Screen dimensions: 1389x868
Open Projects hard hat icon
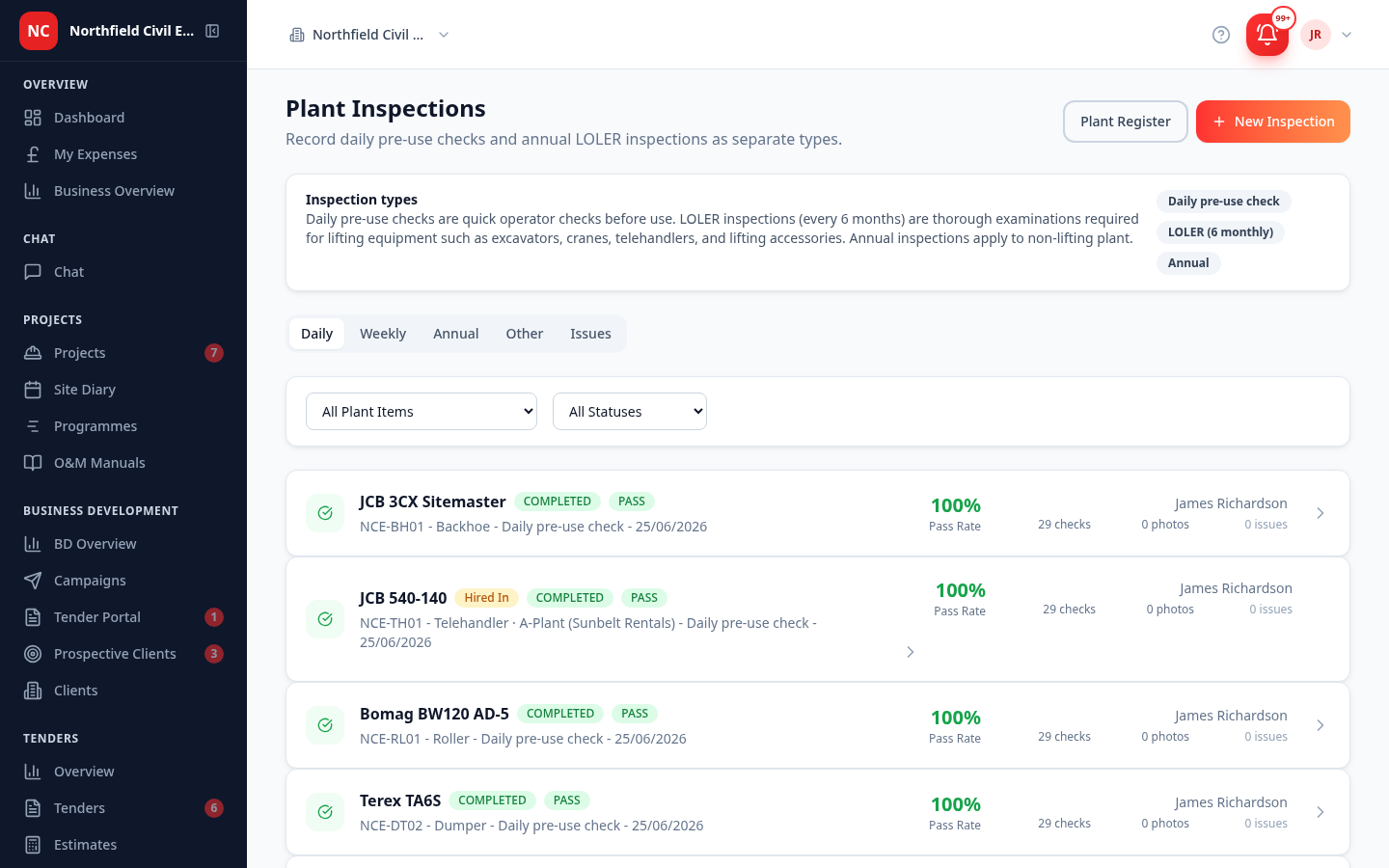33,353
